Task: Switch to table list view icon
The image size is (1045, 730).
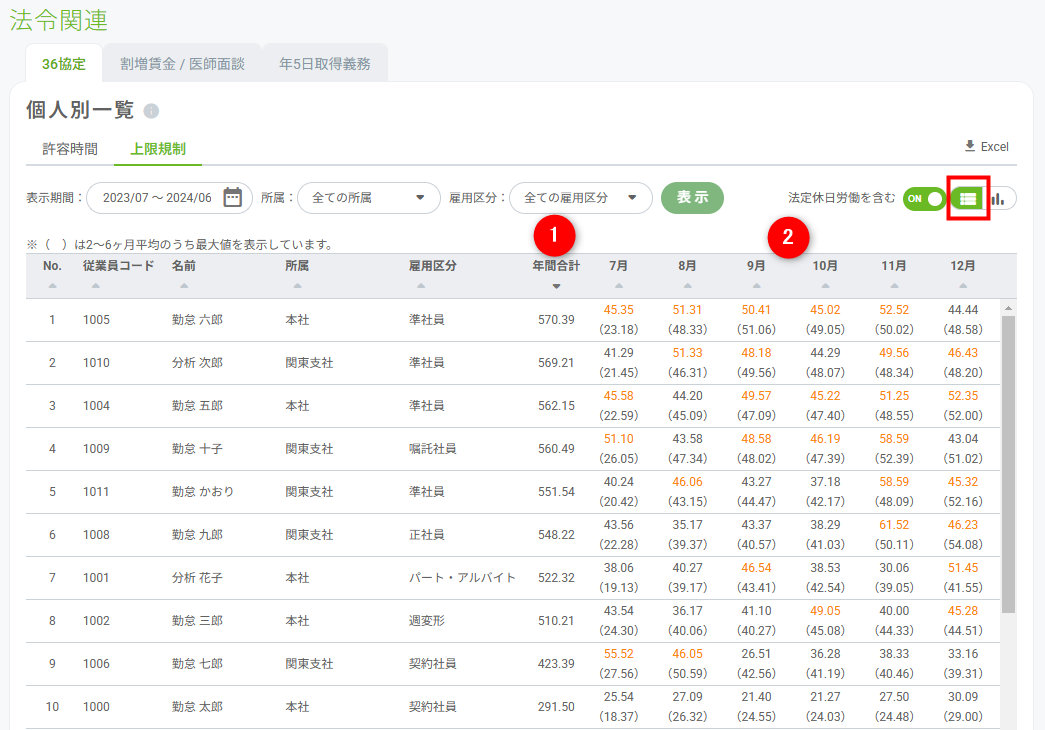Action: [x=968, y=198]
